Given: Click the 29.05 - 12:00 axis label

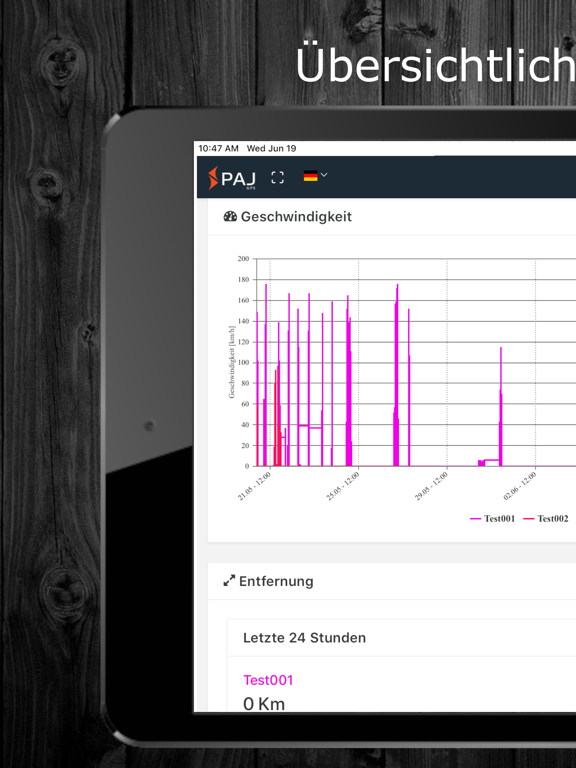Looking at the screenshot, I should (x=432, y=486).
